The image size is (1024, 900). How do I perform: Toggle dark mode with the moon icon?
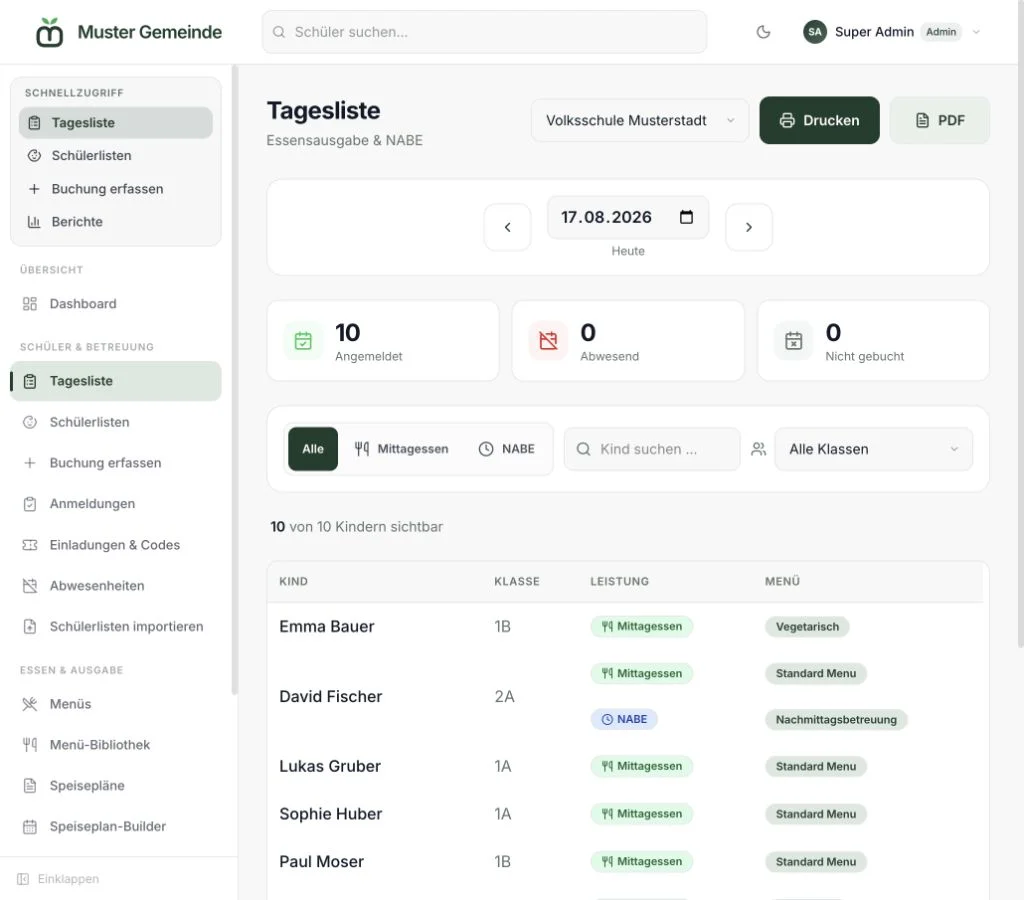(763, 32)
